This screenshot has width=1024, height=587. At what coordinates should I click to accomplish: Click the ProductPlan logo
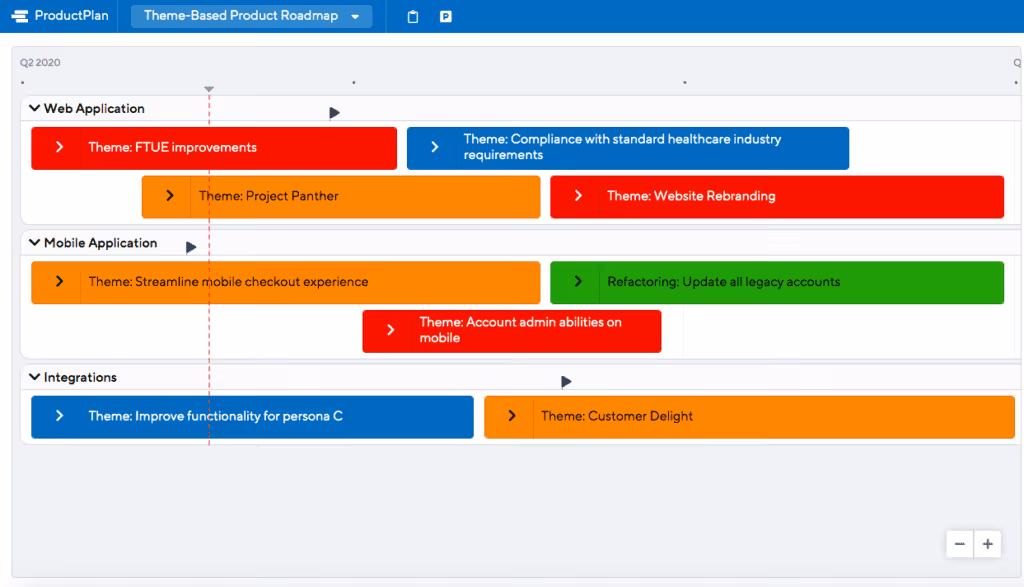pos(57,15)
